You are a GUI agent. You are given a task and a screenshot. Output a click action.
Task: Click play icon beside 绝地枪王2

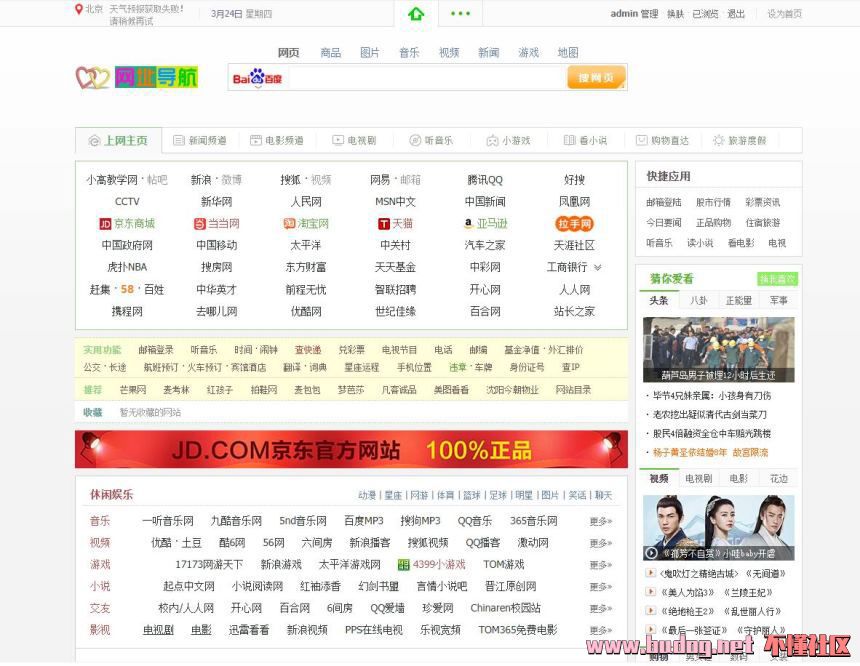click(650, 611)
